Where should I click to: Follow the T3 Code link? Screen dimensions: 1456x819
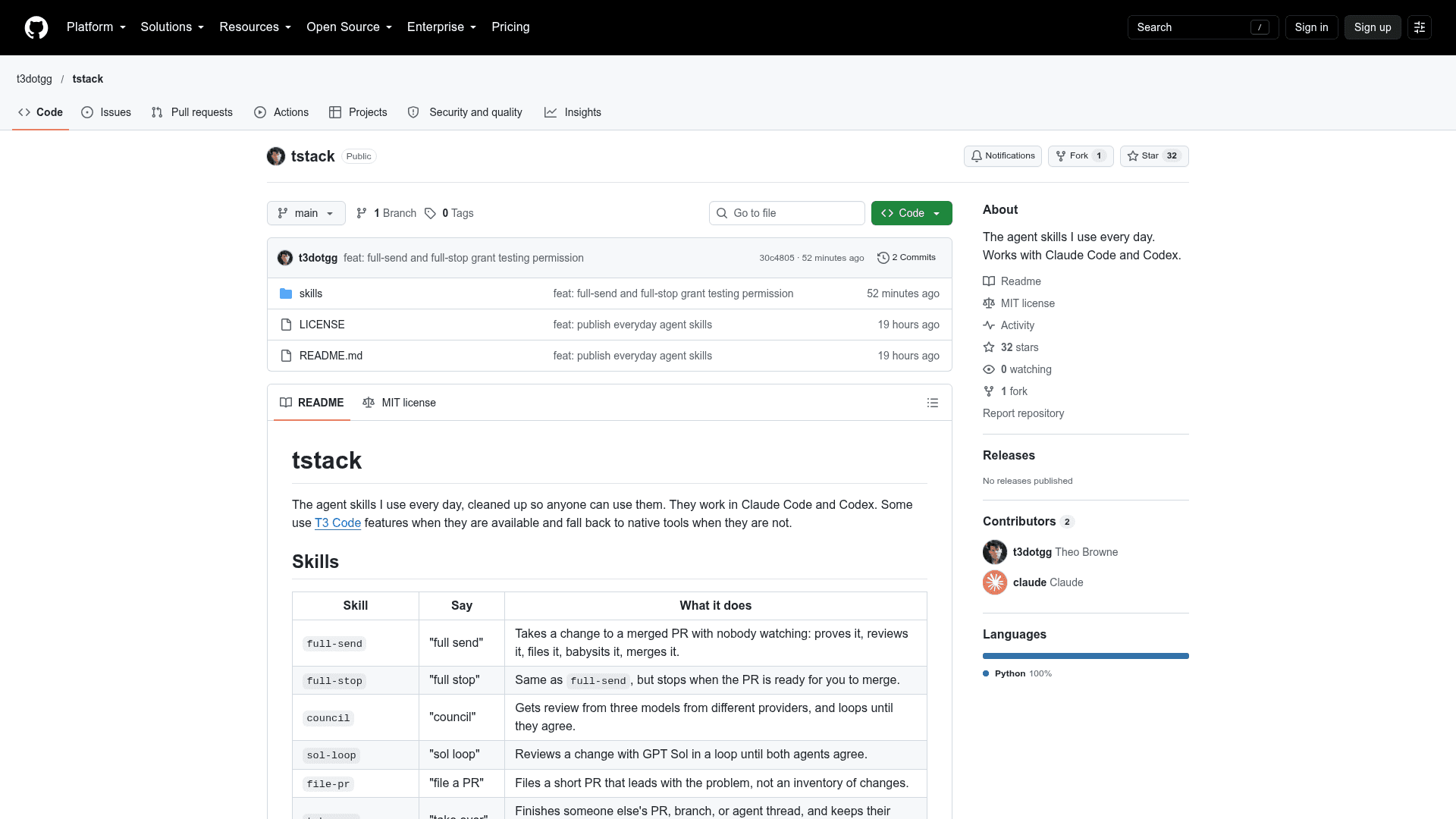[337, 523]
